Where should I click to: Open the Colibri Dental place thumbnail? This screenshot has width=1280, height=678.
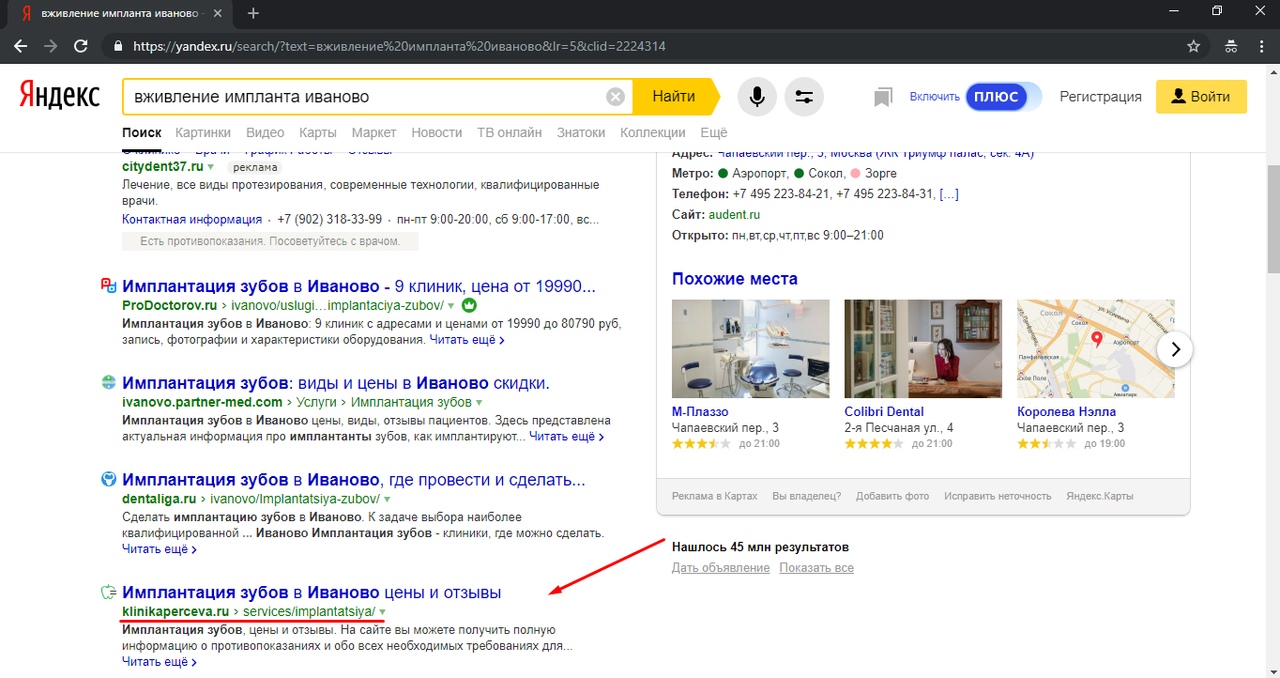tap(923, 349)
